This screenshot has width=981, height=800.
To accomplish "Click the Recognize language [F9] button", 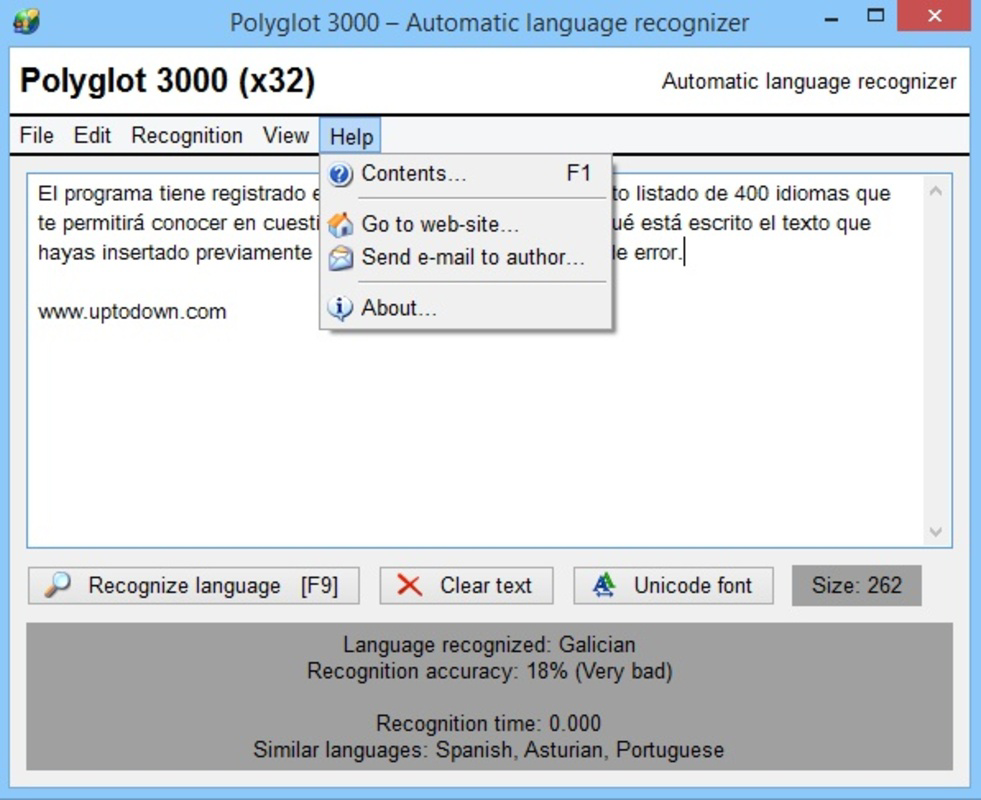I will point(194,585).
